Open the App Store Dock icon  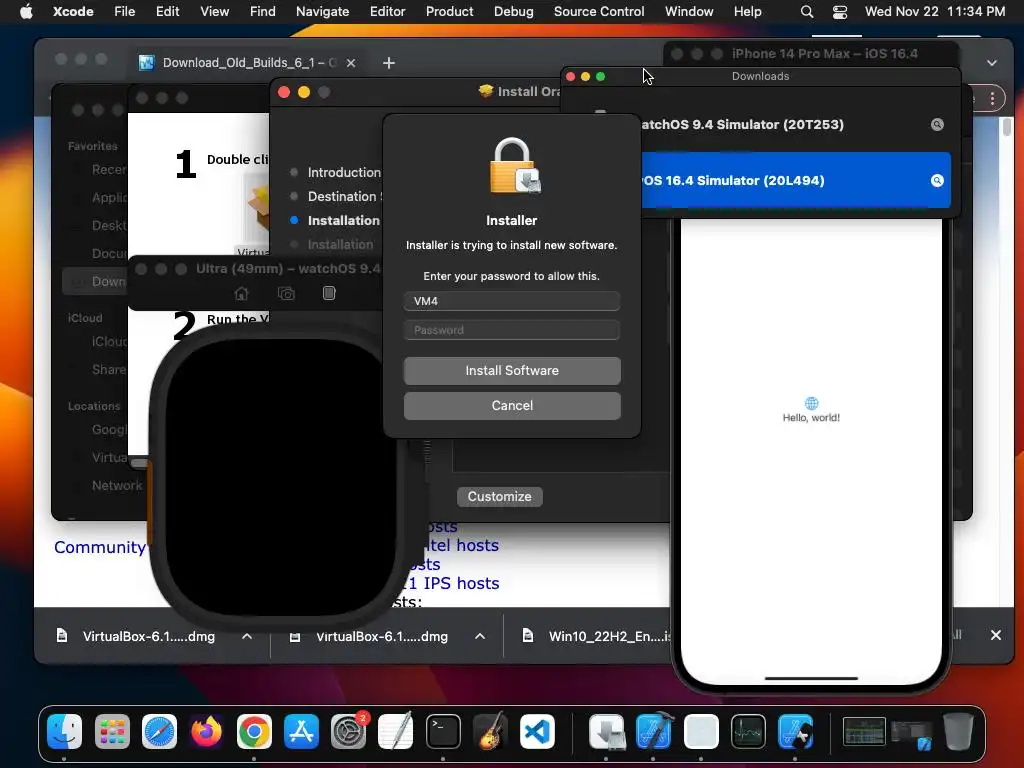301,731
